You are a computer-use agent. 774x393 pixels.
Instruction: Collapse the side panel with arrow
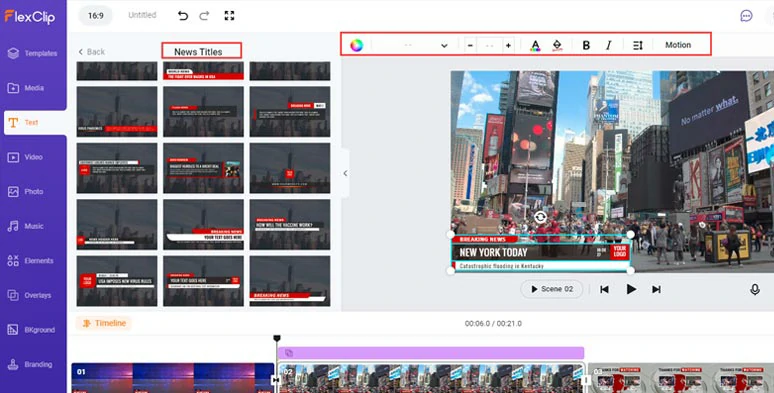(345, 173)
